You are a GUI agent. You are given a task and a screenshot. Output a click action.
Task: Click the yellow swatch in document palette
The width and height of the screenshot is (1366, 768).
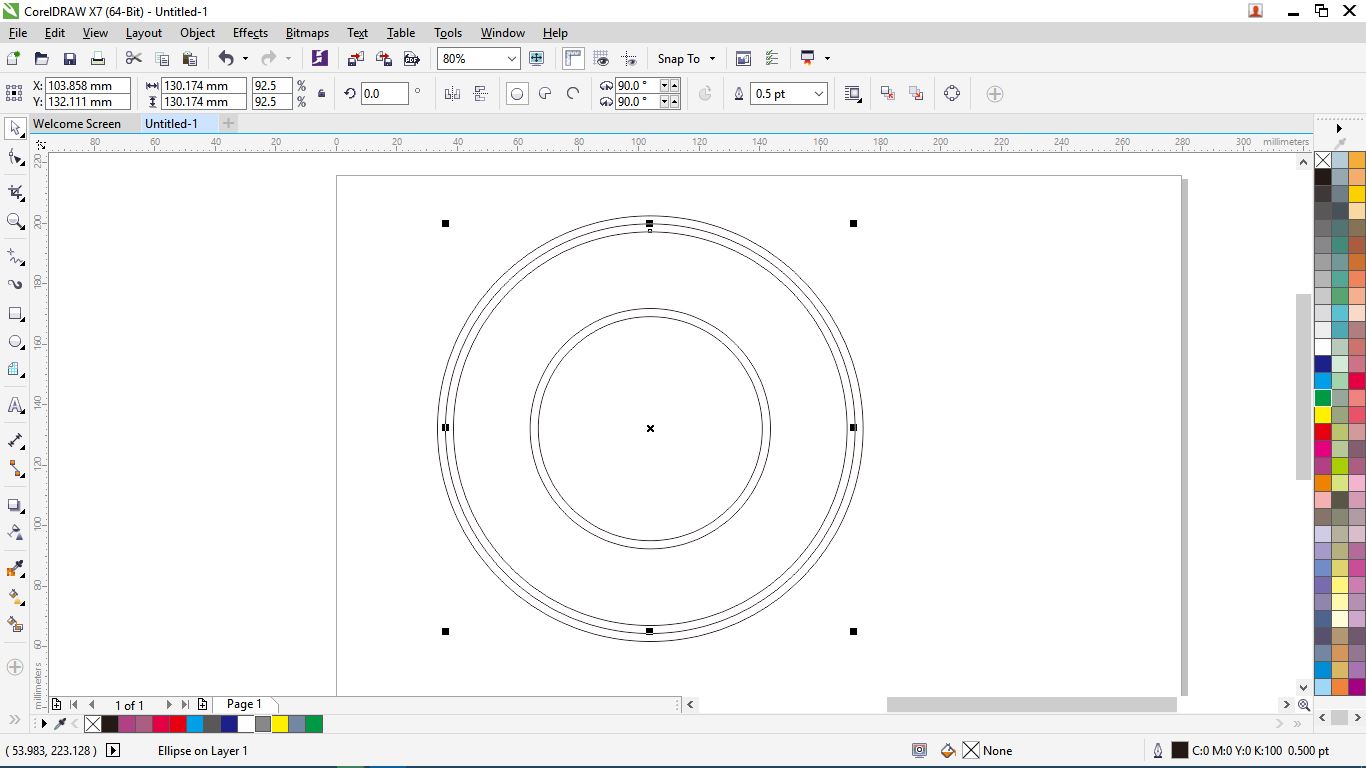pyautogui.click(x=280, y=724)
